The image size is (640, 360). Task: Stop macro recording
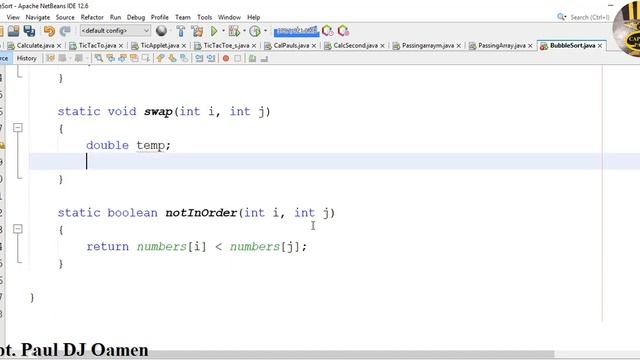(x=238, y=58)
